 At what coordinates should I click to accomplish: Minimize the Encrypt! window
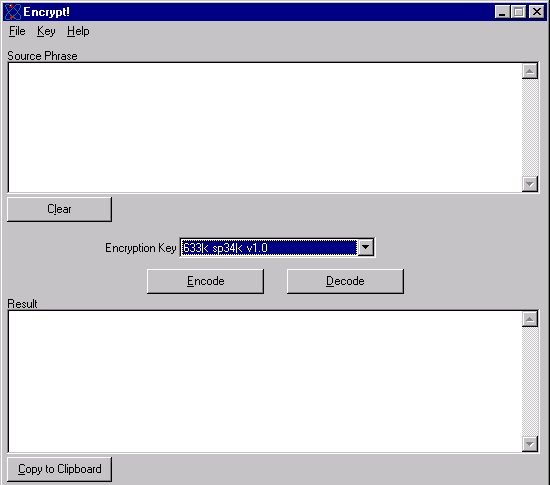[x=502, y=12]
